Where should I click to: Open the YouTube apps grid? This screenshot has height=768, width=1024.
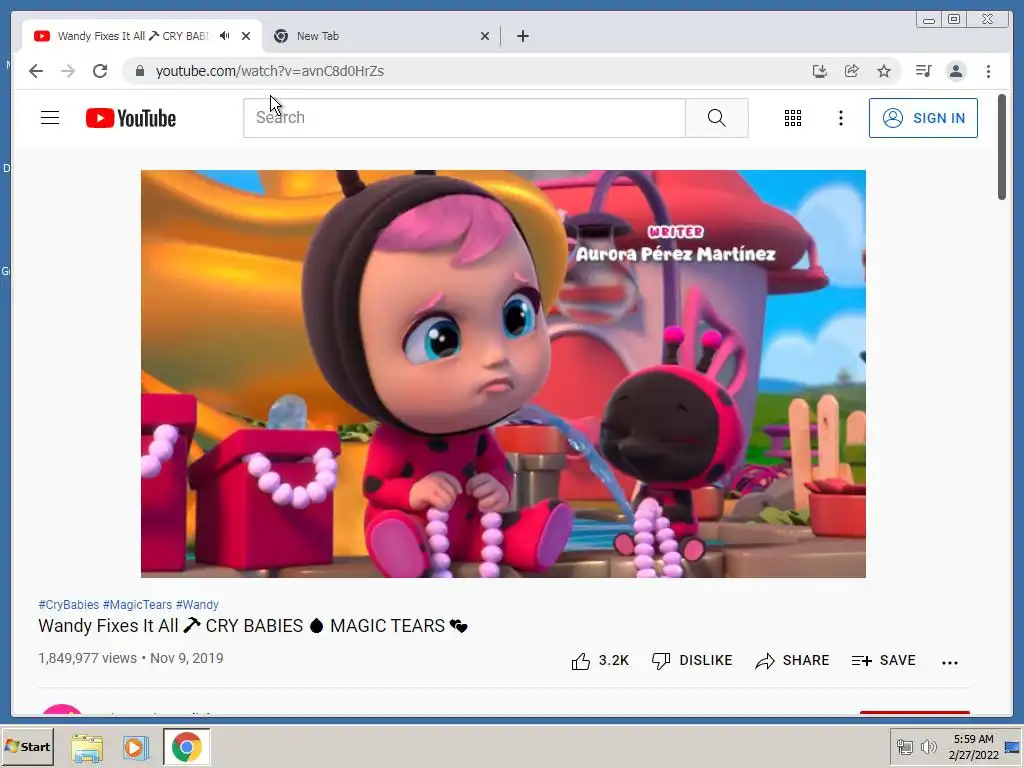pos(793,118)
